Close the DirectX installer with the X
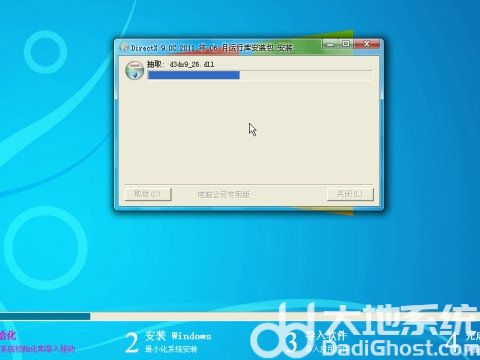This screenshot has height=360, width=480. point(367,44)
